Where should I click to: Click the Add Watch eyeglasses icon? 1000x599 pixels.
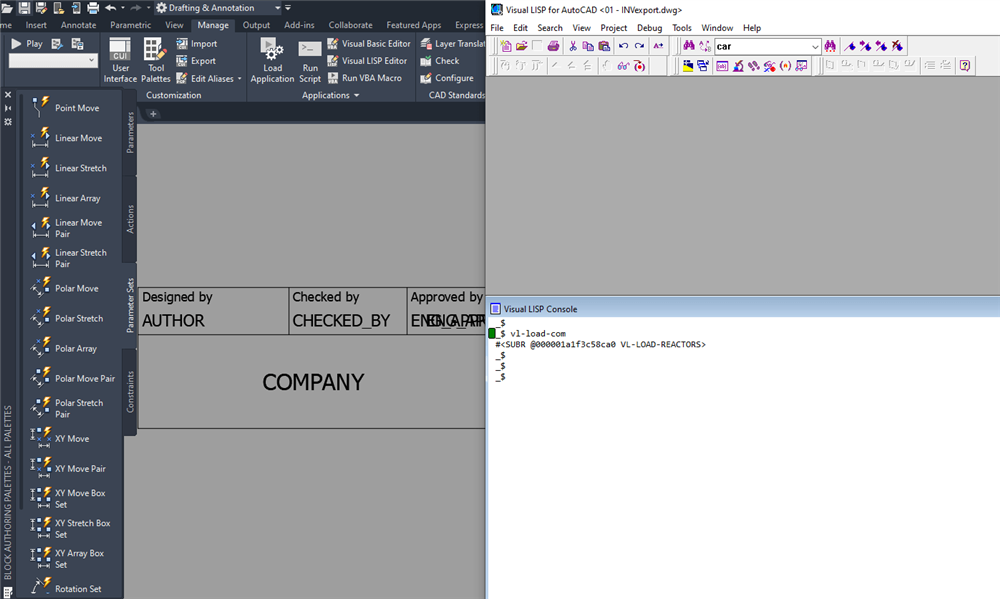click(623, 66)
